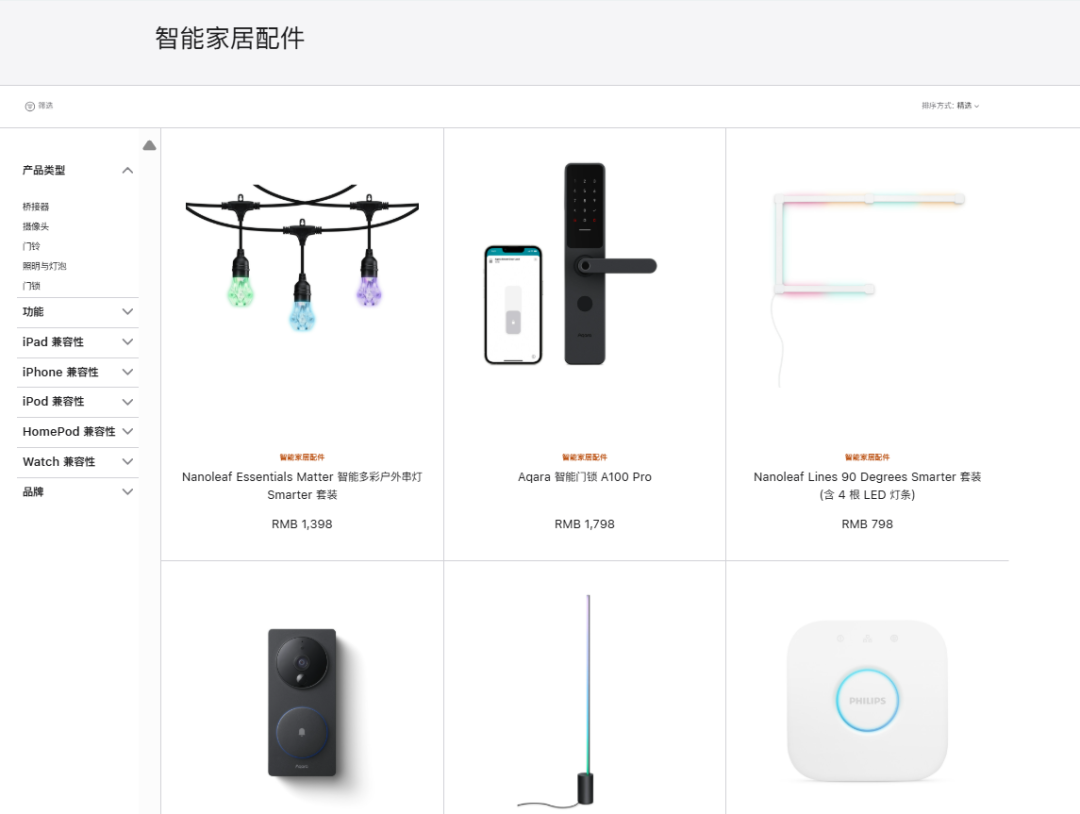Select the 门铃 category filter
The width and height of the screenshot is (1080, 814).
[31, 247]
